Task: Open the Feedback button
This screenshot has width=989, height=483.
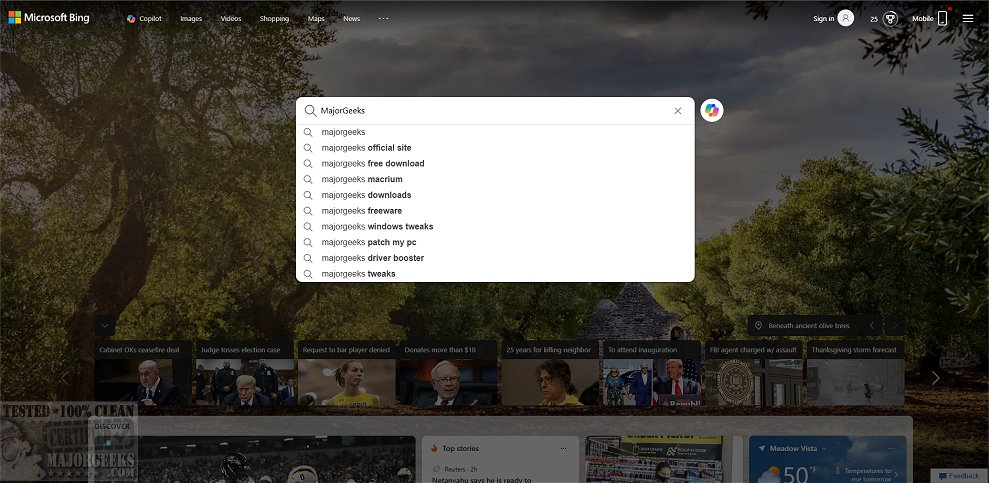Action: (959, 475)
